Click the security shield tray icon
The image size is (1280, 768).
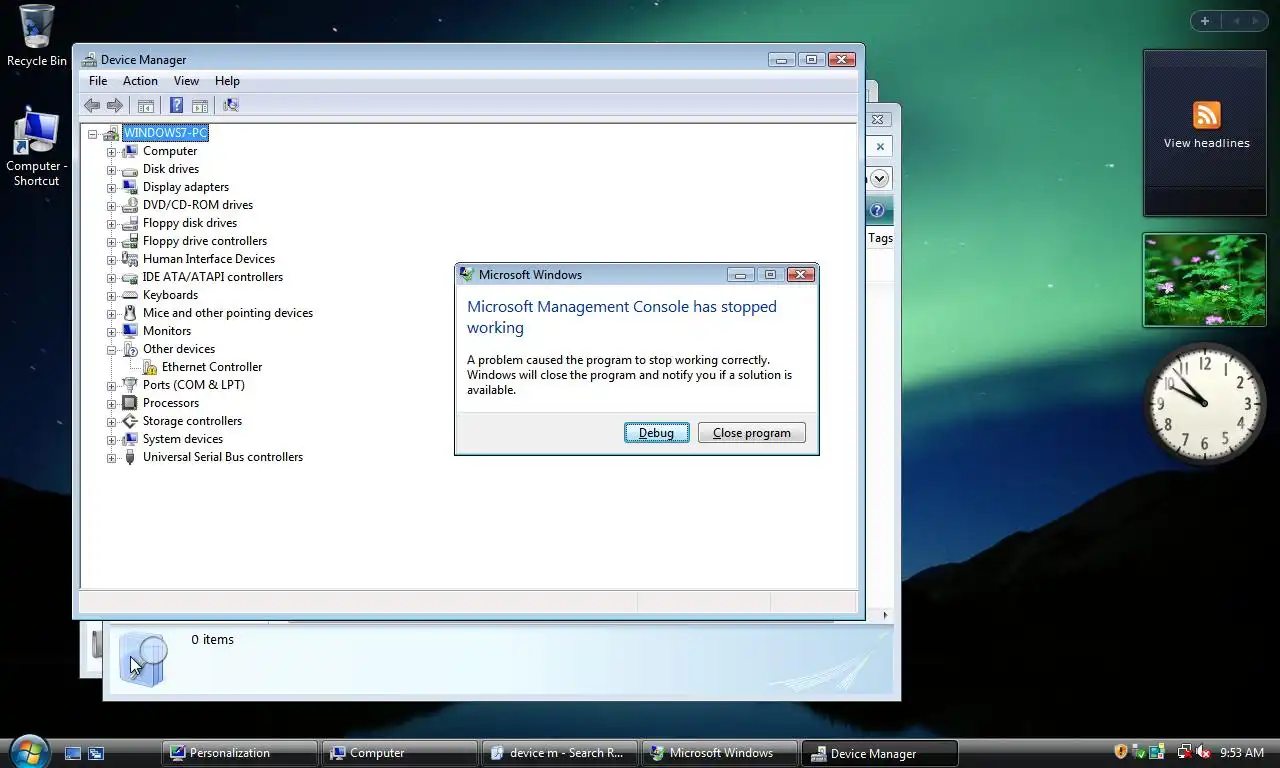click(x=1121, y=752)
